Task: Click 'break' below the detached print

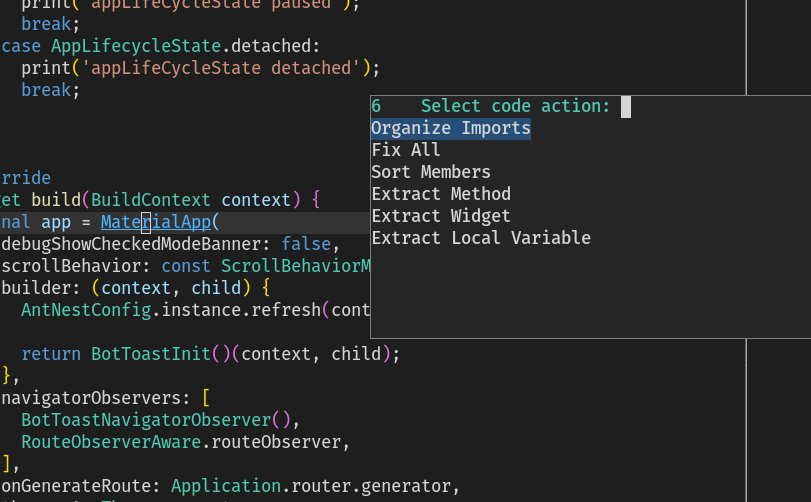Action: pos(46,90)
